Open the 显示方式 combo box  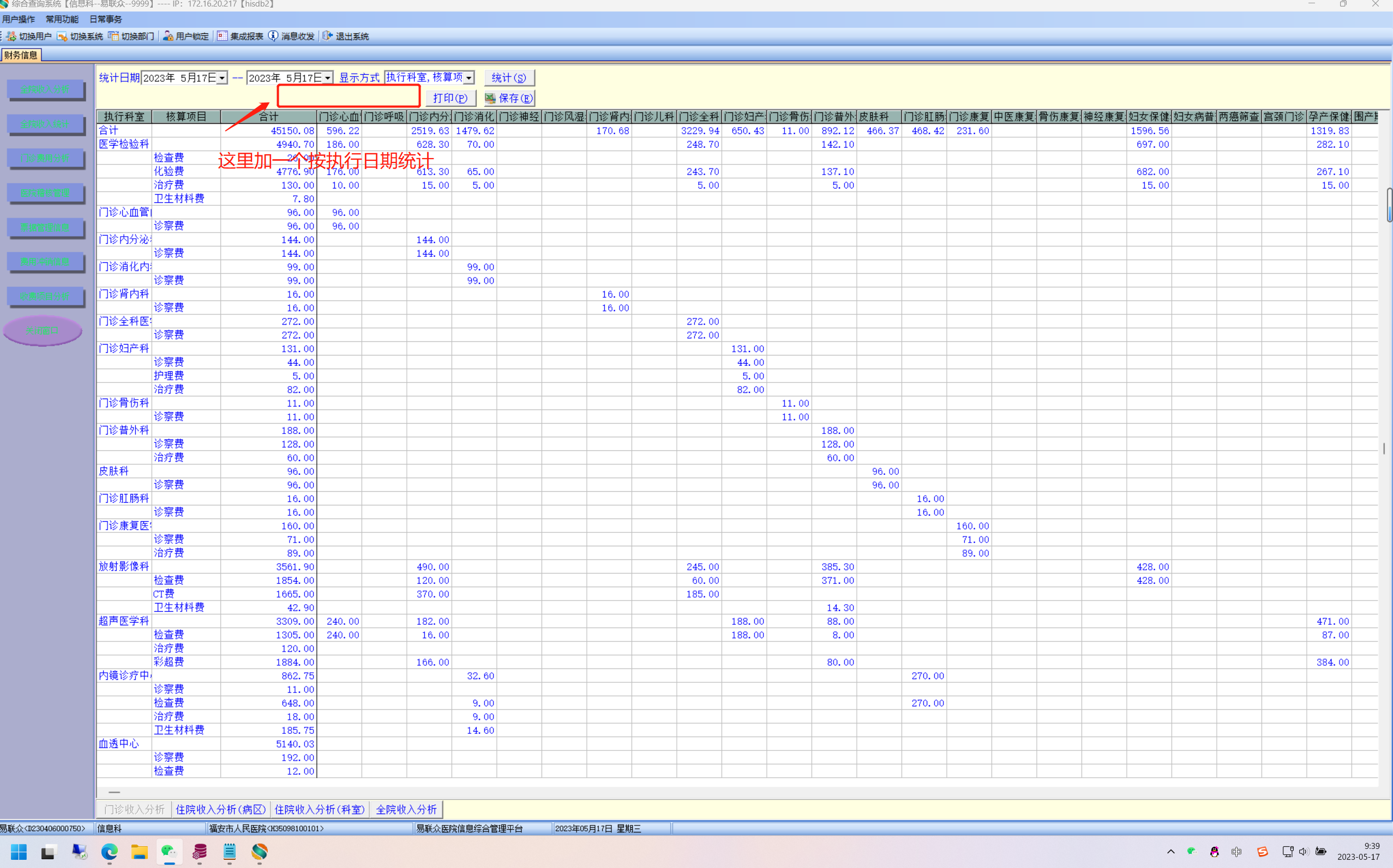pyautogui.click(x=469, y=78)
